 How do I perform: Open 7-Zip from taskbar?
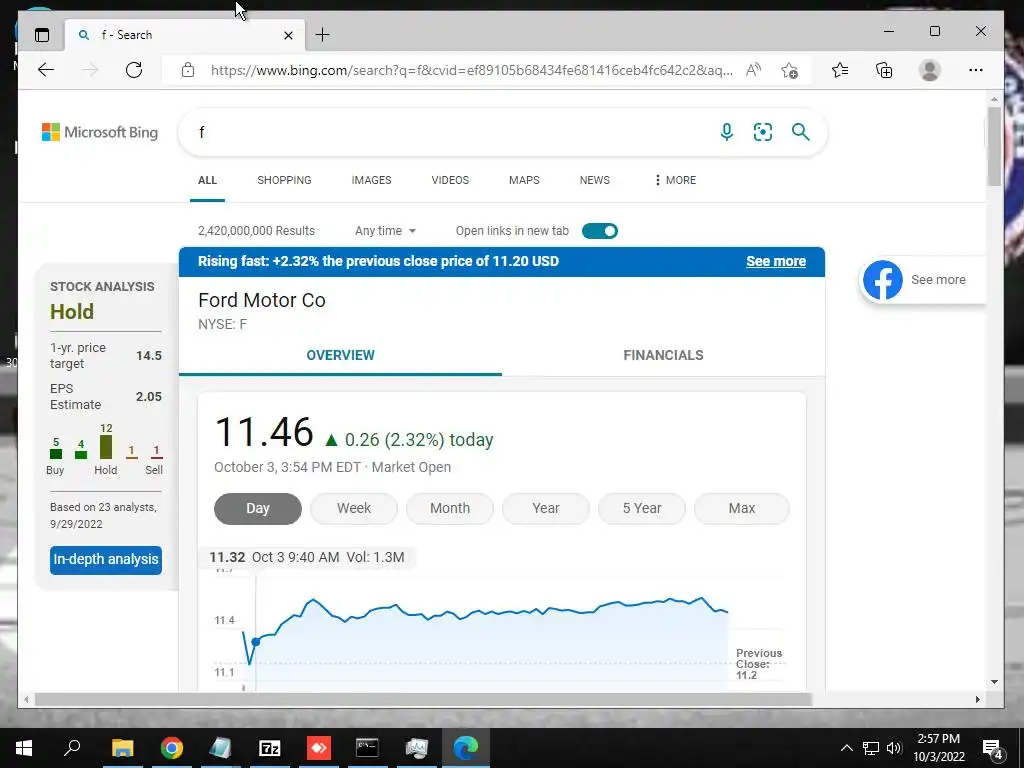point(270,748)
